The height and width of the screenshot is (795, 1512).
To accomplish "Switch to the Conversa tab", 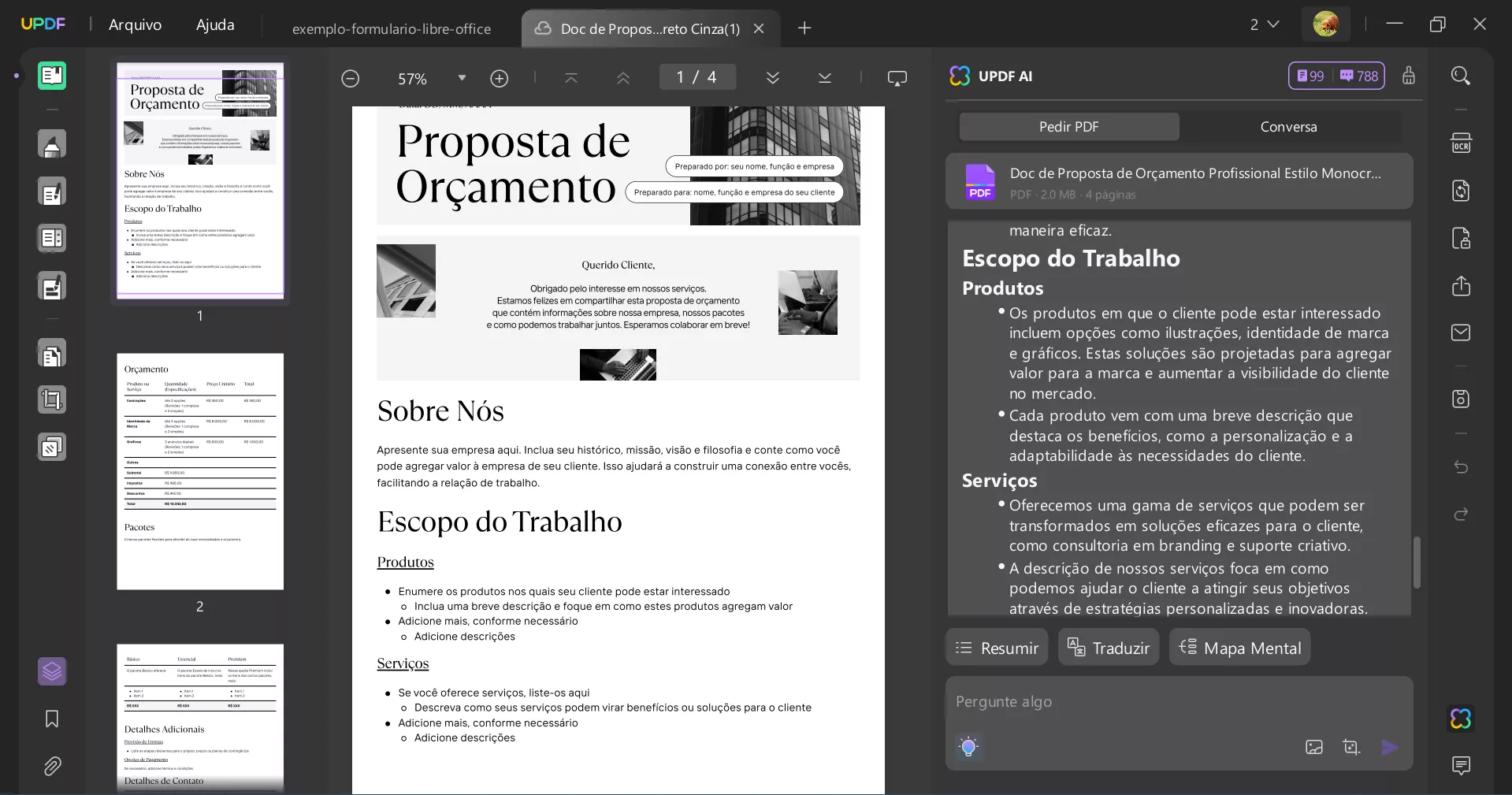I will (1287, 126).
